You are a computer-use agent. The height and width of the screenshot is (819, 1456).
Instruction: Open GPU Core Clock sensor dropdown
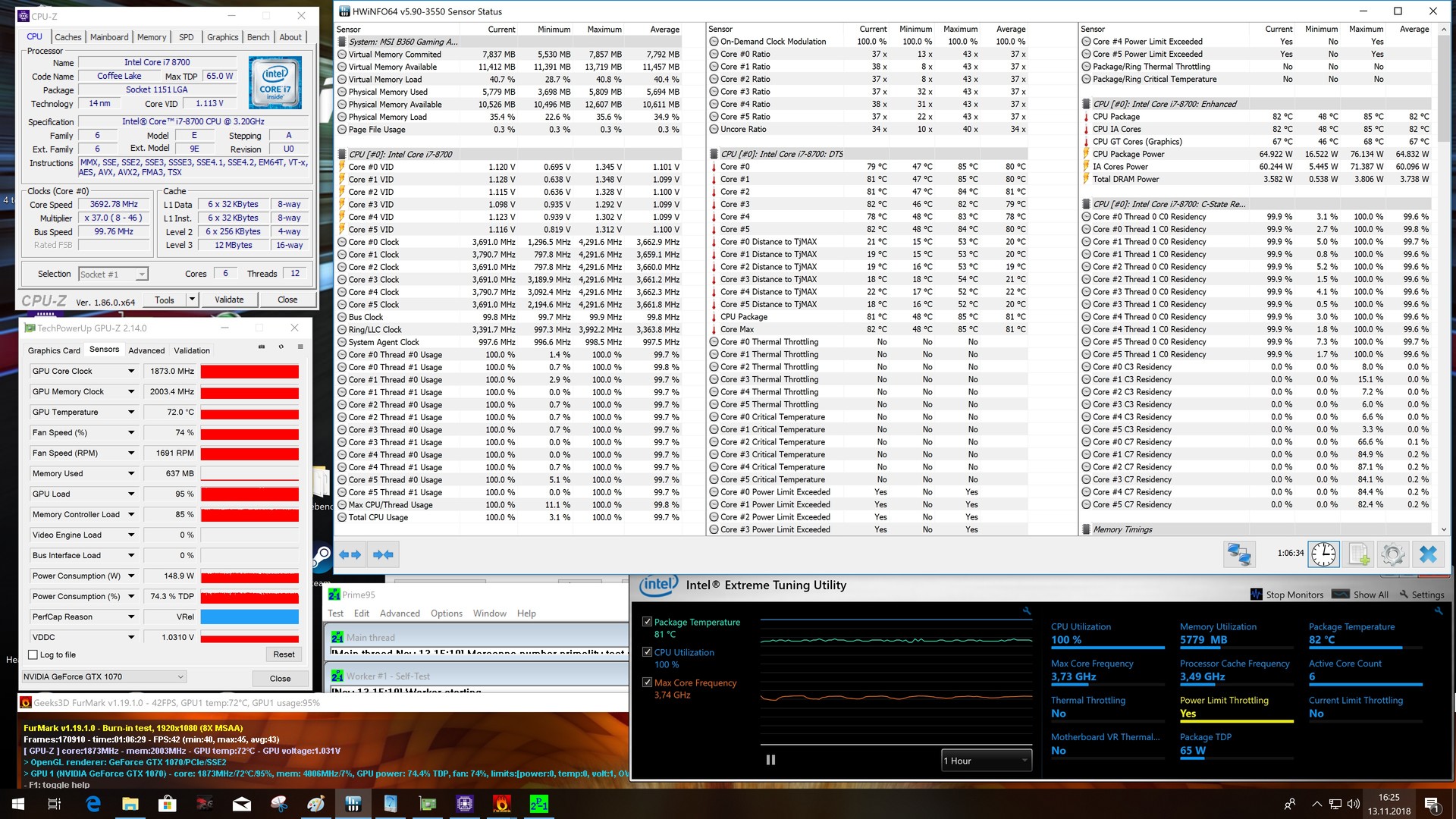pyautogui.click(x=131, y=371)
